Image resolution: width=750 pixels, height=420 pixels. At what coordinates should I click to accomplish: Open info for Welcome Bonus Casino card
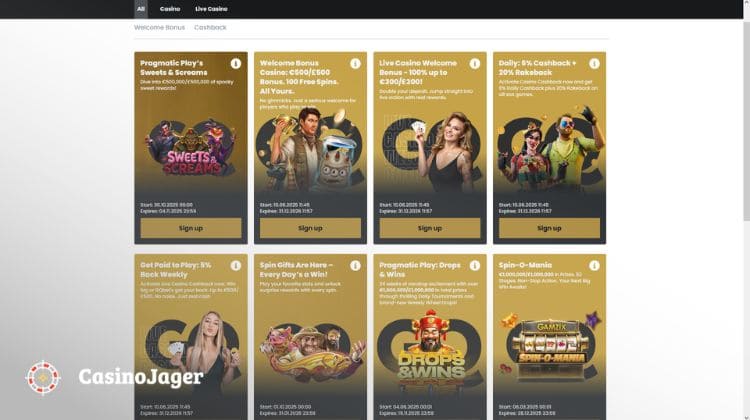coord(355,64)
